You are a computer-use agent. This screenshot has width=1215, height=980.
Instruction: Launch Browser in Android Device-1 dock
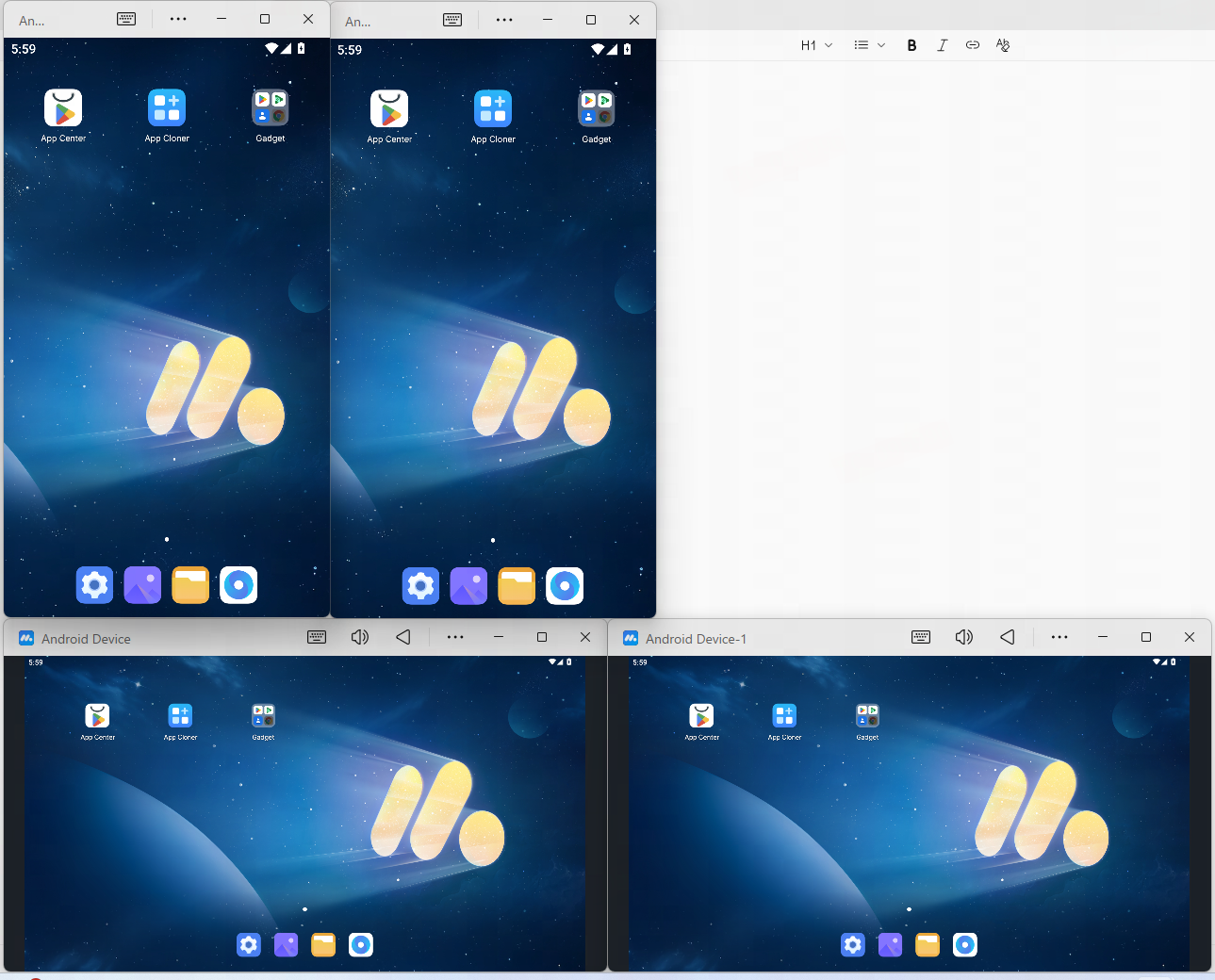965,944
